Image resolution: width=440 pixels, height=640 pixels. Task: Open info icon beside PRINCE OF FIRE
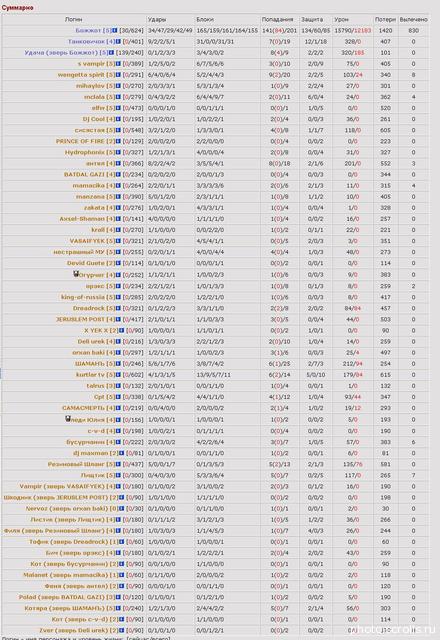tap(118, 141)
